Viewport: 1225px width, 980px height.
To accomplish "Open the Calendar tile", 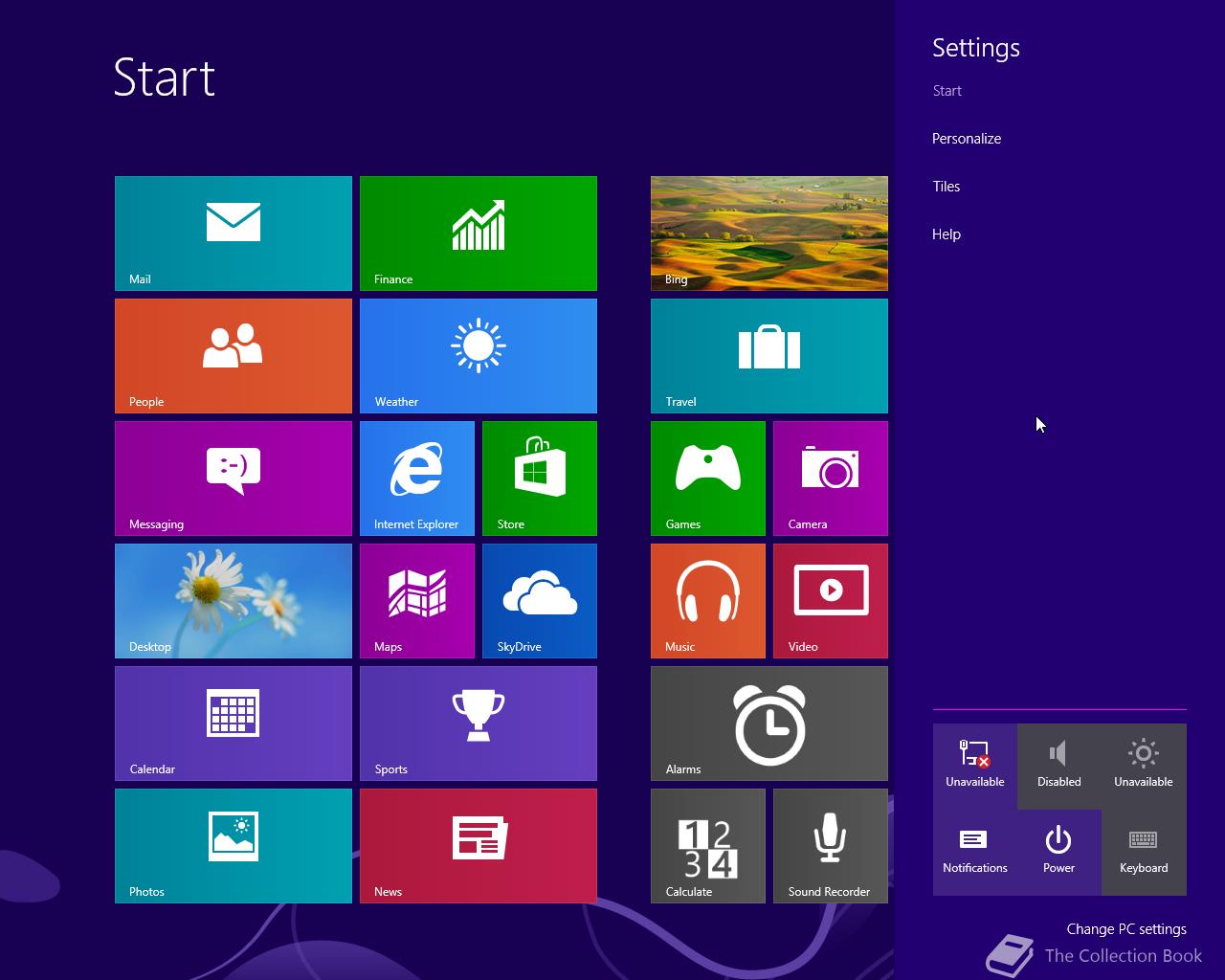I will (234, 724).
